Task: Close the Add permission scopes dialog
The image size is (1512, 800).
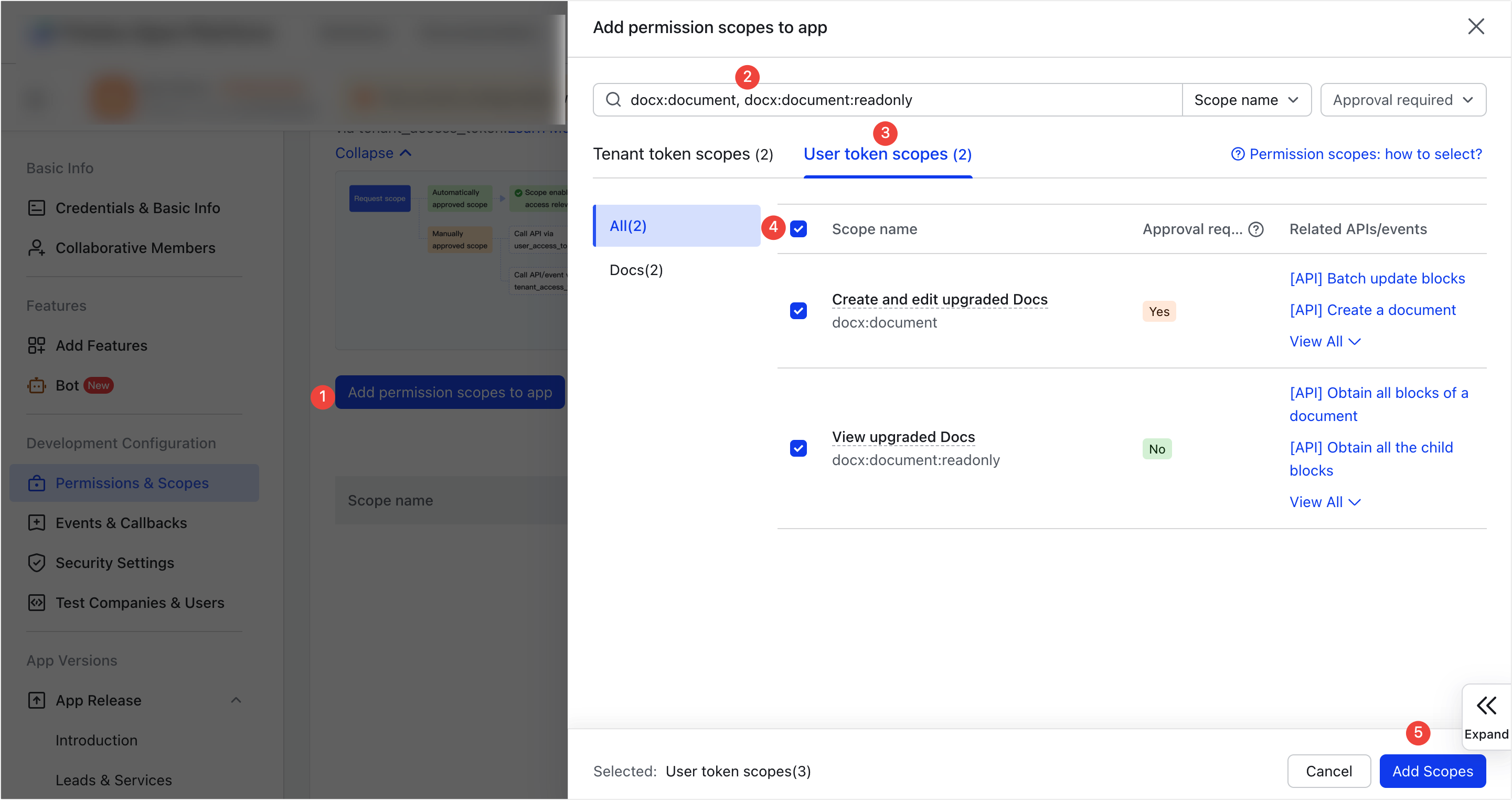Action: (x=1476, y=26)
